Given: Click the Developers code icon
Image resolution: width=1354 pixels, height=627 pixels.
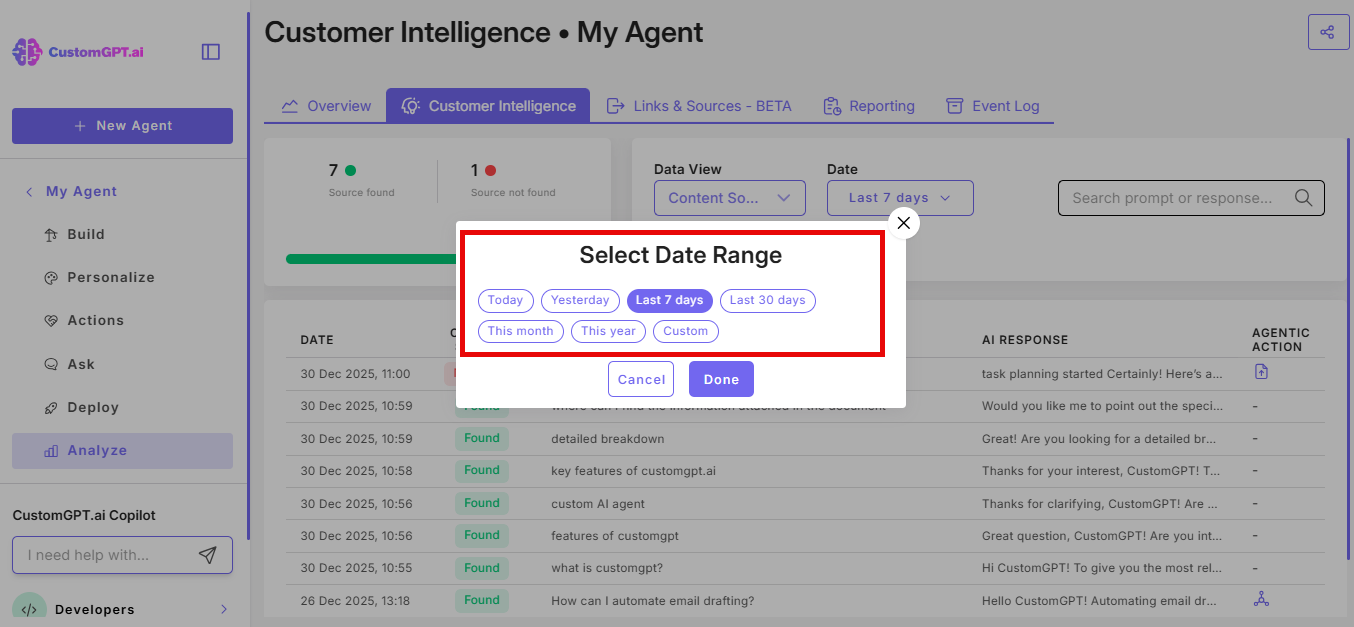Looking at the screenshot, I should 29,609.
